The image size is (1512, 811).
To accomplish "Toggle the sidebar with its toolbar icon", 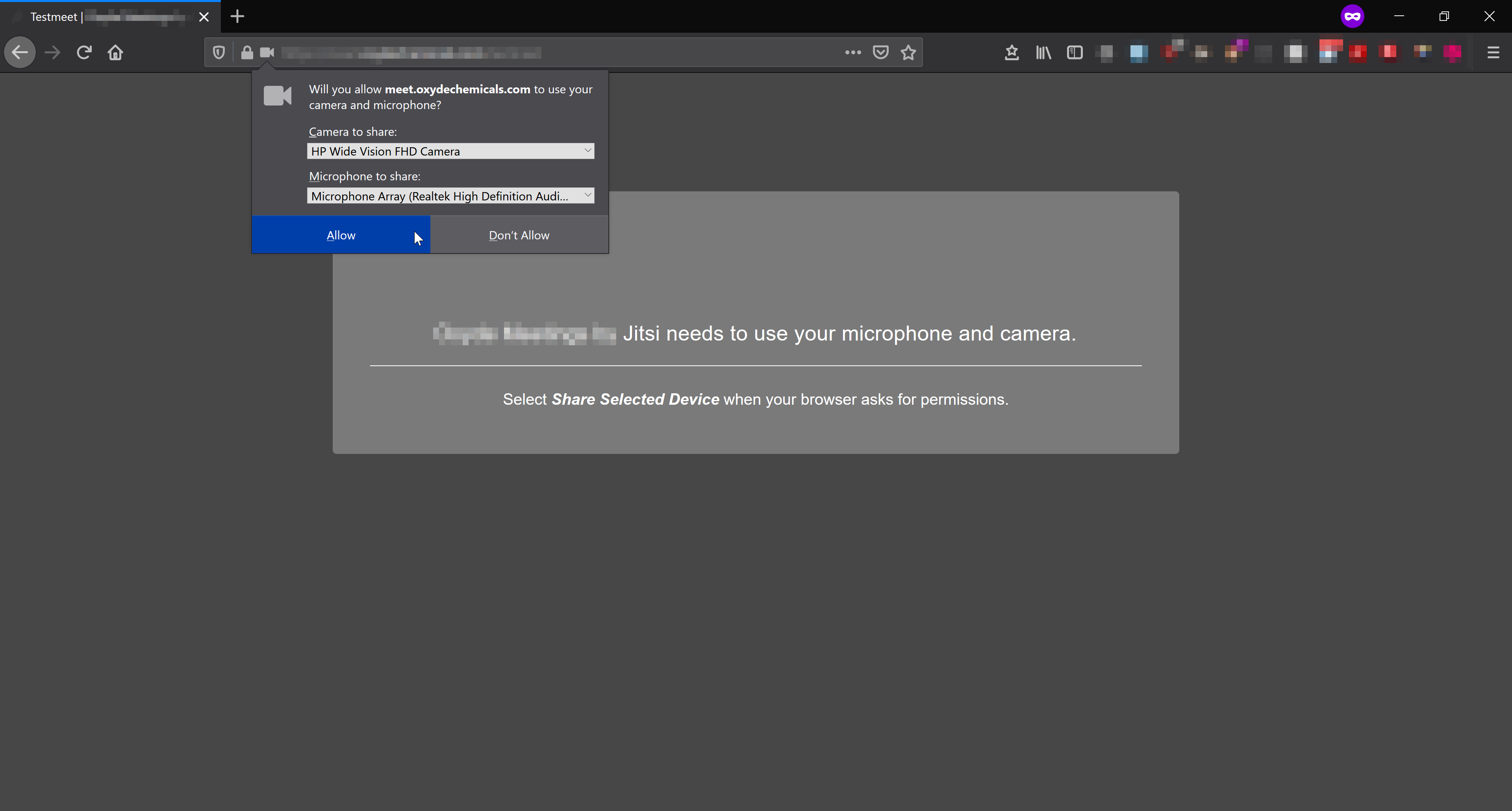I will pyautogui.click(x=1075, y=52).
